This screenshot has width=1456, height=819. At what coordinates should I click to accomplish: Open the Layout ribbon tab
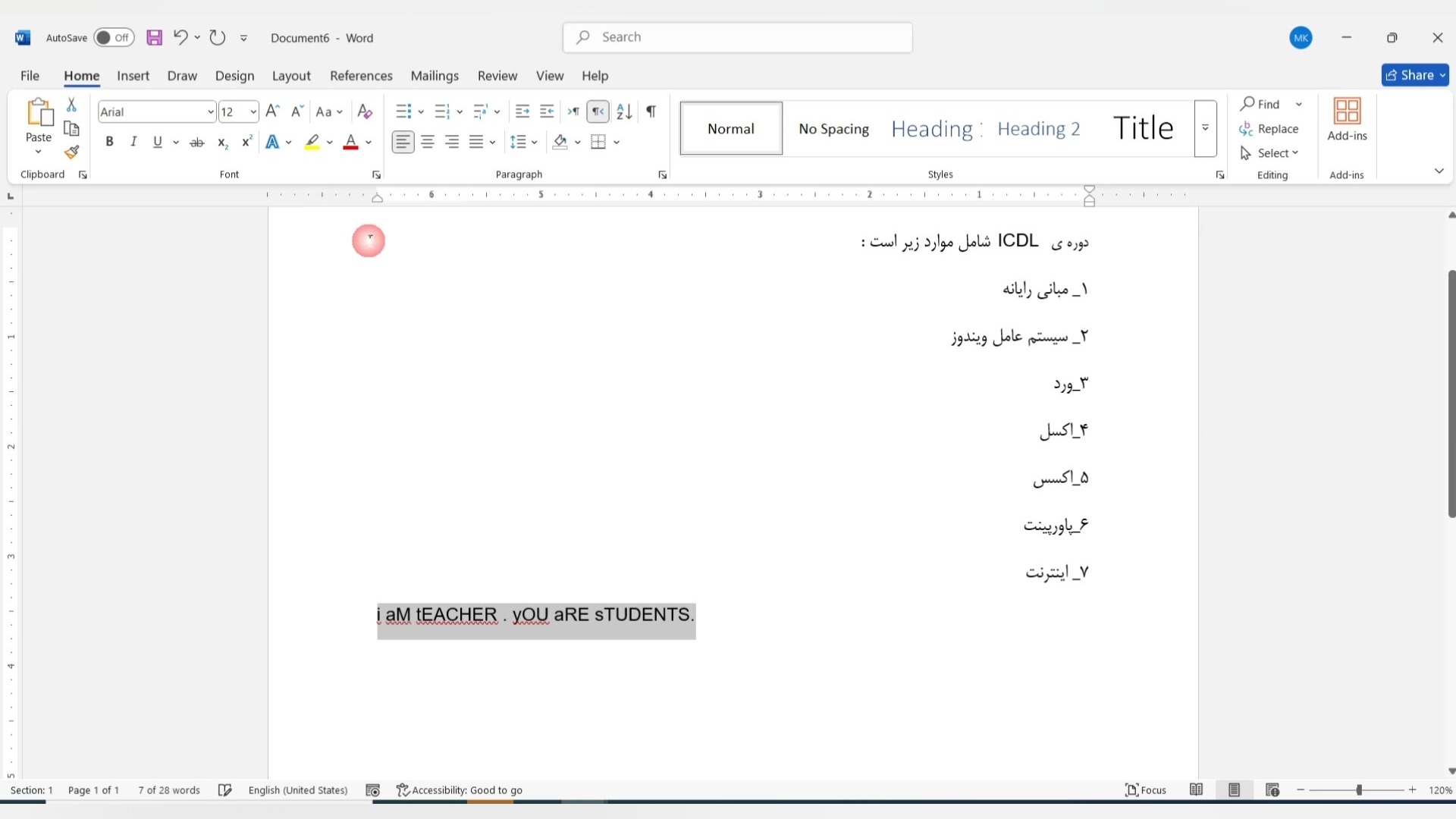click(x=291, y=76)
